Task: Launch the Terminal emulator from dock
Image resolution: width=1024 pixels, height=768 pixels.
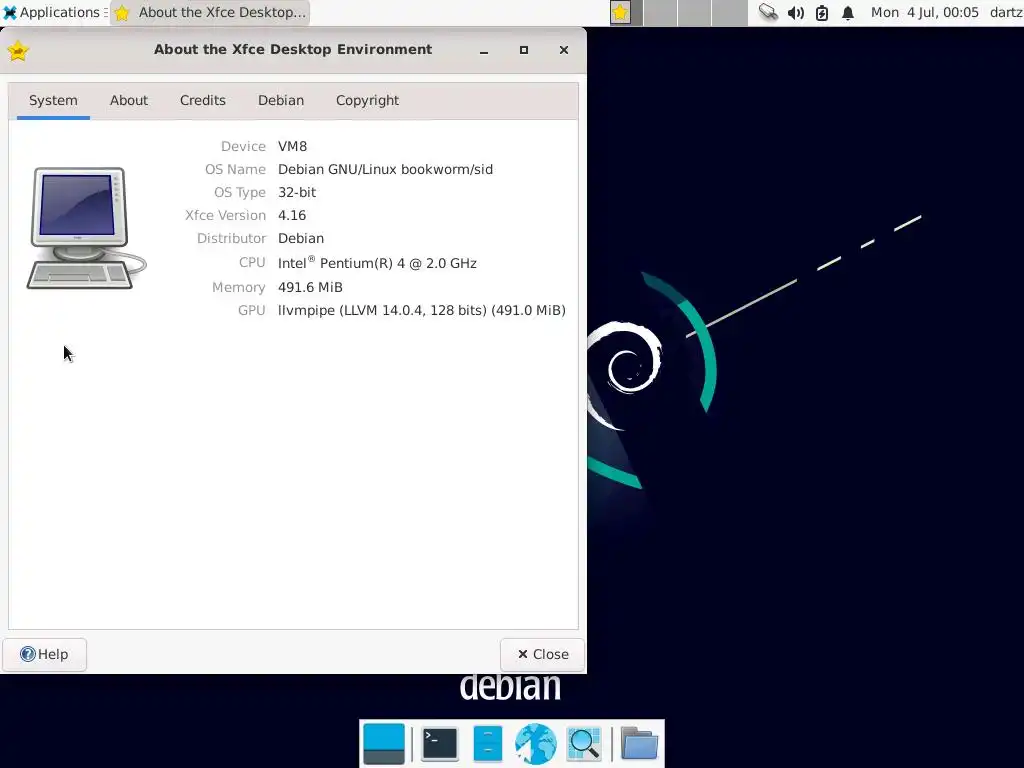Action: (x=440, y=743)
